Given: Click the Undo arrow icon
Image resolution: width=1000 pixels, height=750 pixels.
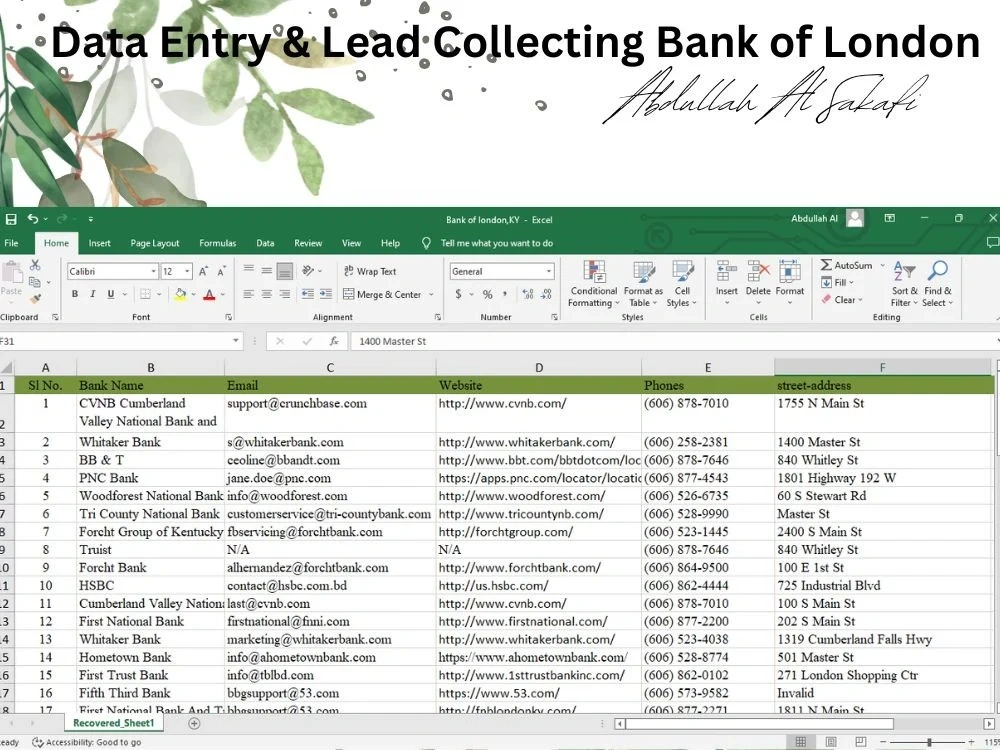Looking at the screenshot, I should pyautogui.click(x=33, y=219).
